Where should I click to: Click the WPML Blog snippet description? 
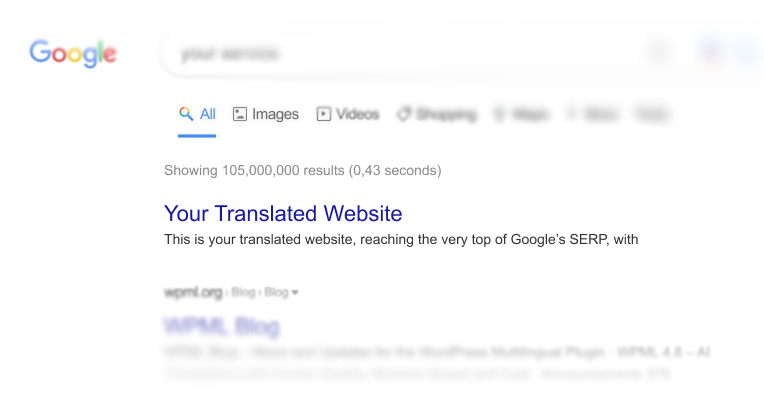(437, 363)
